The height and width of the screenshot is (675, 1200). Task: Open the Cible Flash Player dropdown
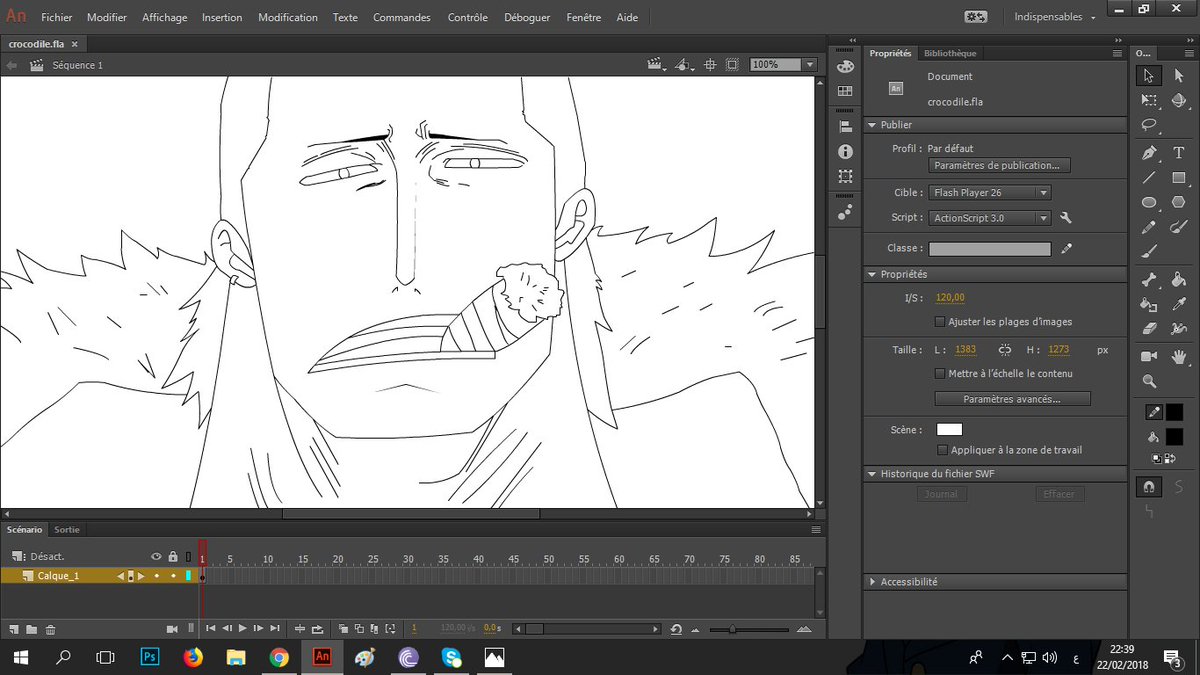click(x=990, y=192)
